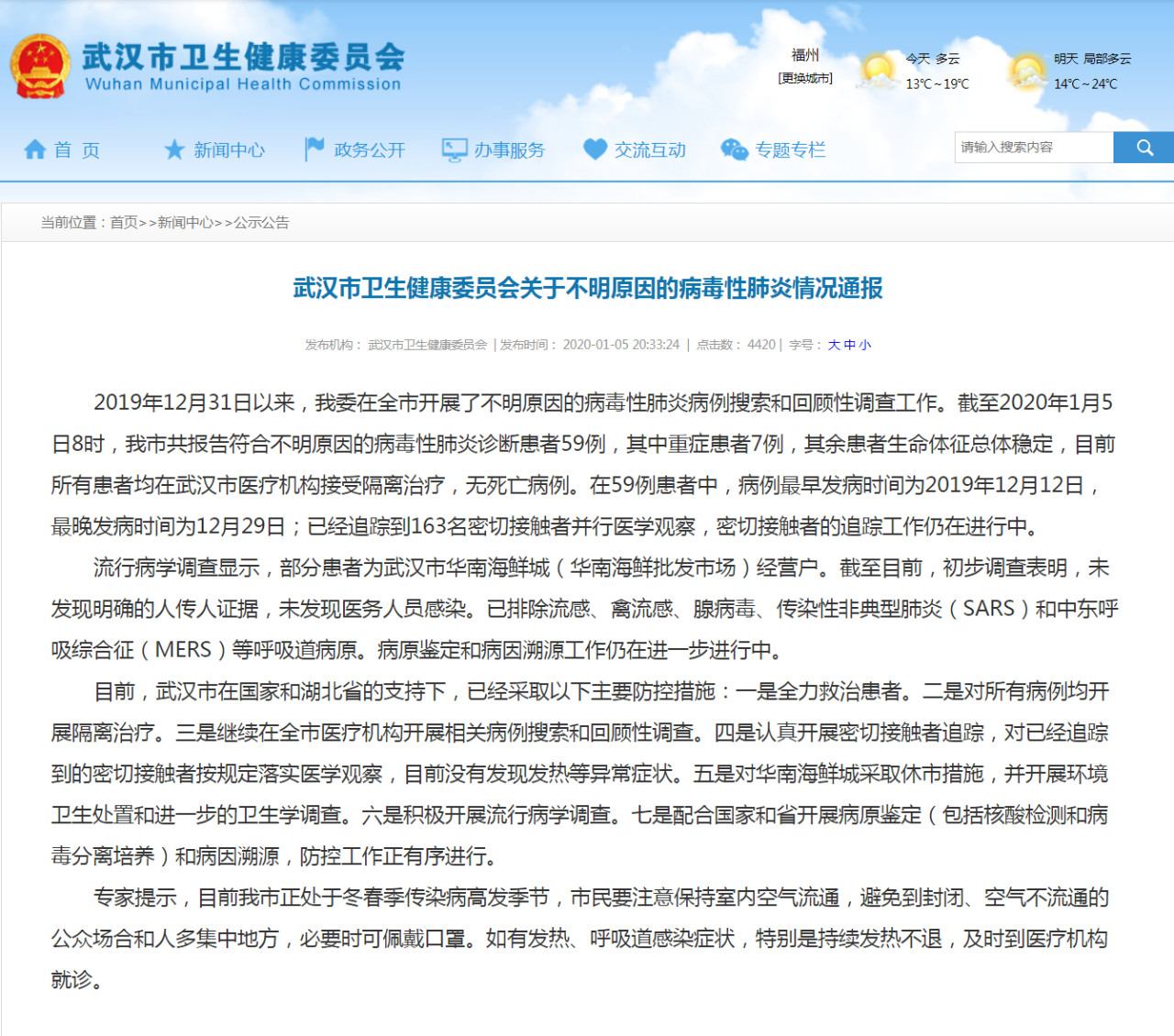Open the 新闻中心 menu item
This screenshot has width=1174, height=1036.
(x=229, y=149)
